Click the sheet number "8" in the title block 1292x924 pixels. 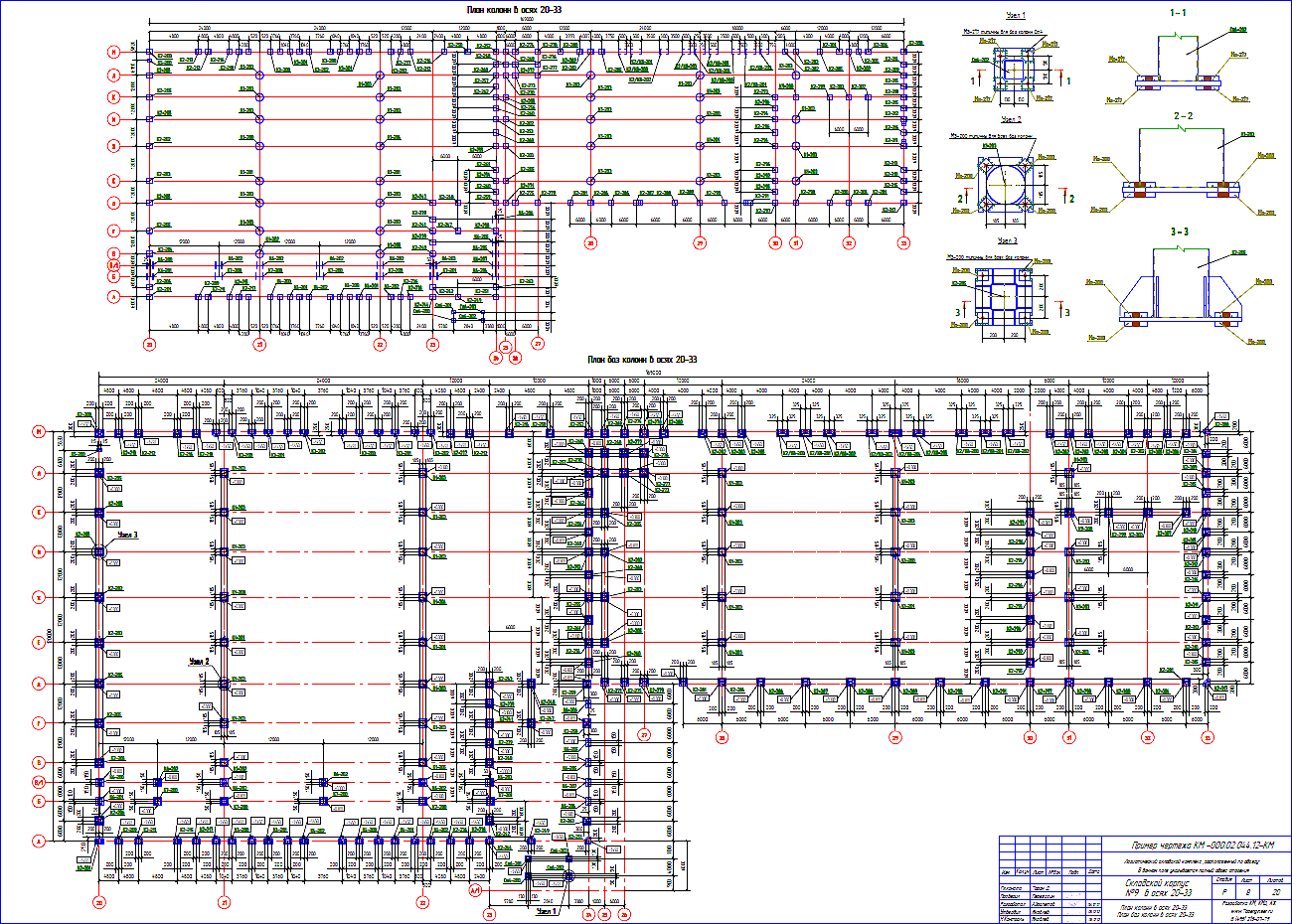(x=1246, y=893)
